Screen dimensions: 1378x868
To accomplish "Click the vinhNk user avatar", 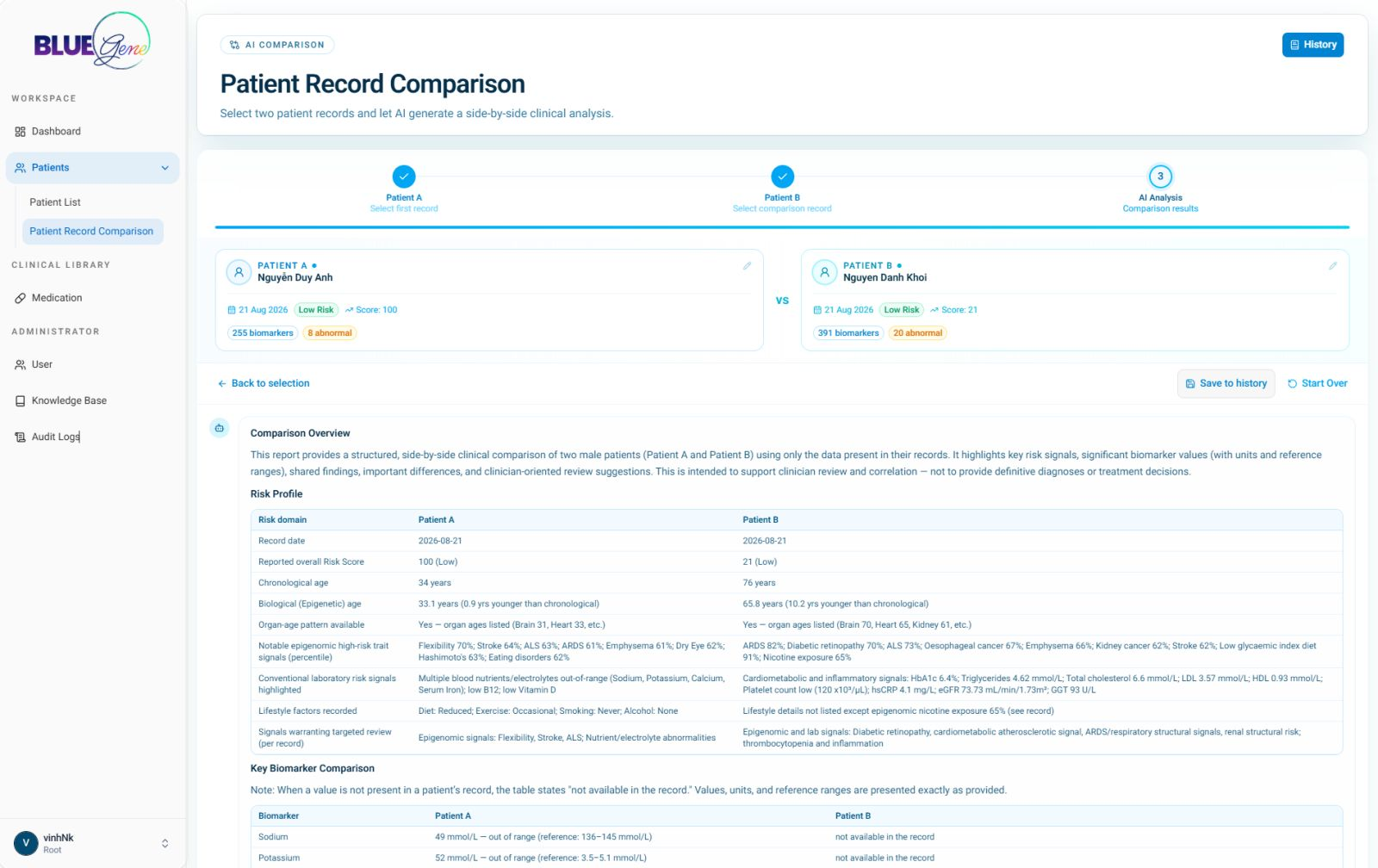I will click(x=26, y=843).
